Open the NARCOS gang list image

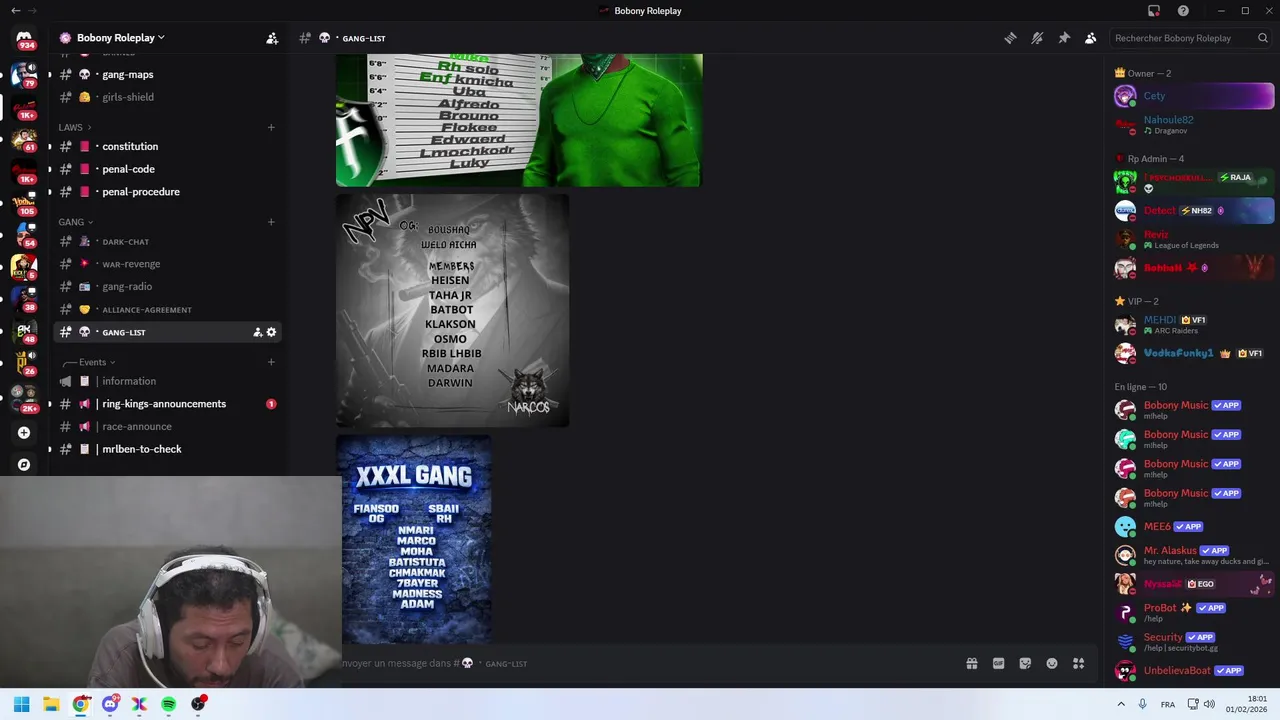click(452, 311)
